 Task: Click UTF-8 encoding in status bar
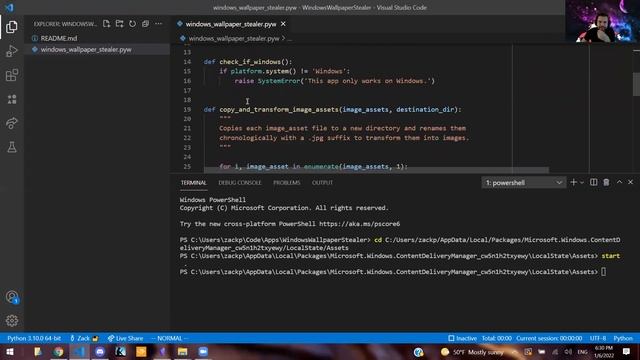(598, 338)
